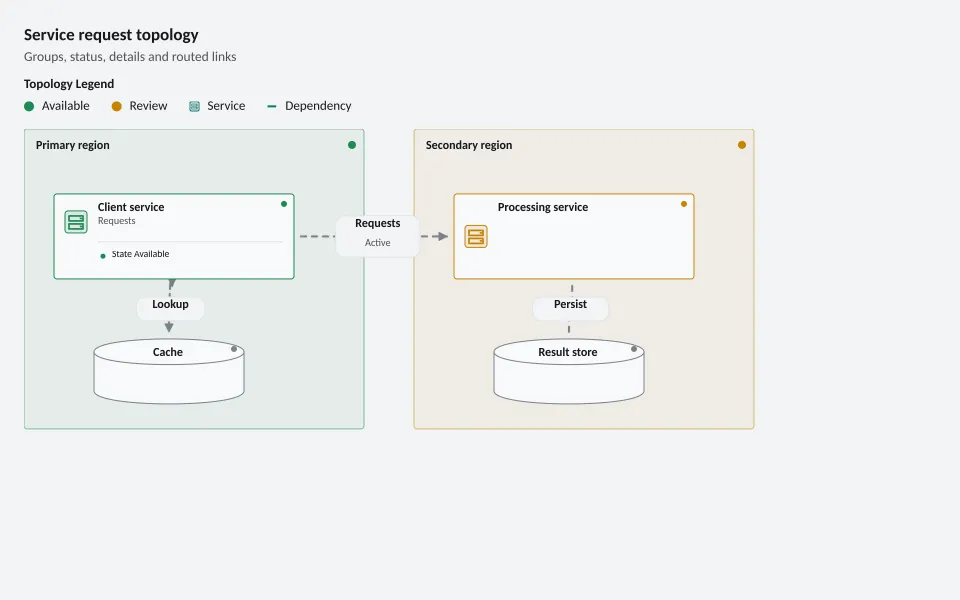Click the arrowhead pointing to Cache

click(169, 328)
